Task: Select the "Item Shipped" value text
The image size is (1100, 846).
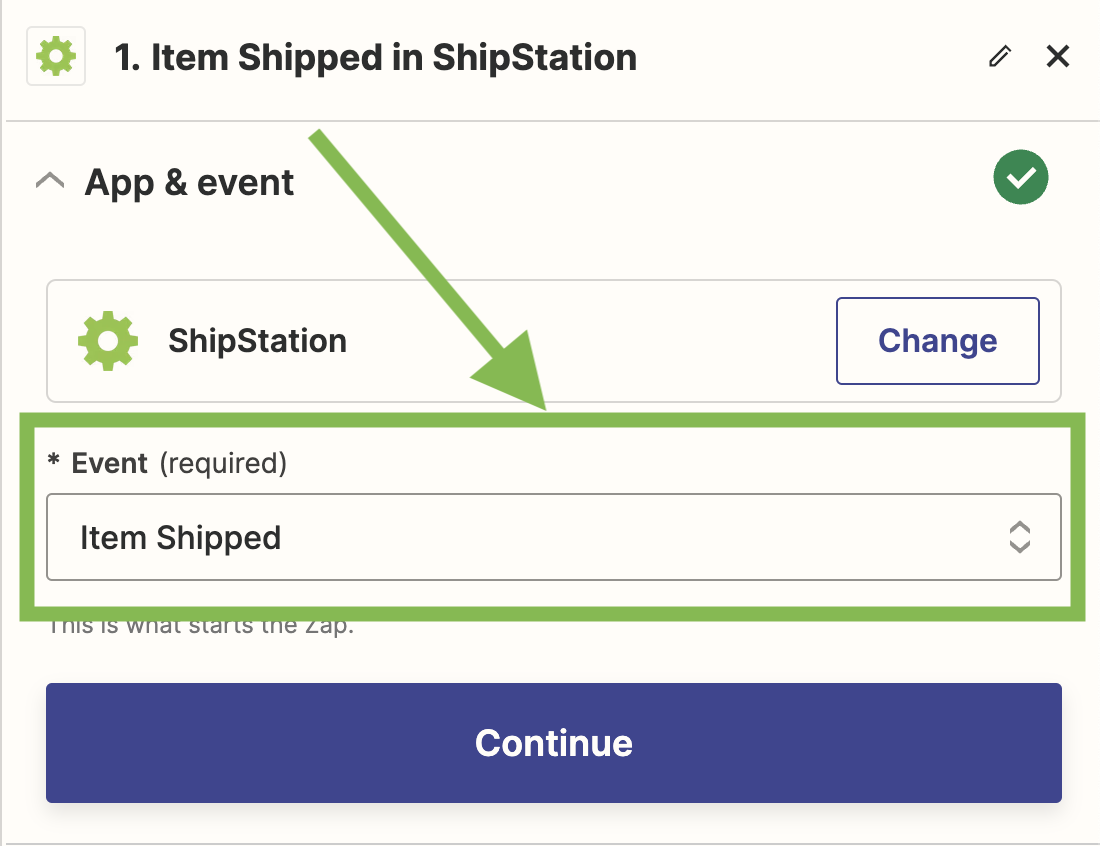Action: (x=180, y=538)
